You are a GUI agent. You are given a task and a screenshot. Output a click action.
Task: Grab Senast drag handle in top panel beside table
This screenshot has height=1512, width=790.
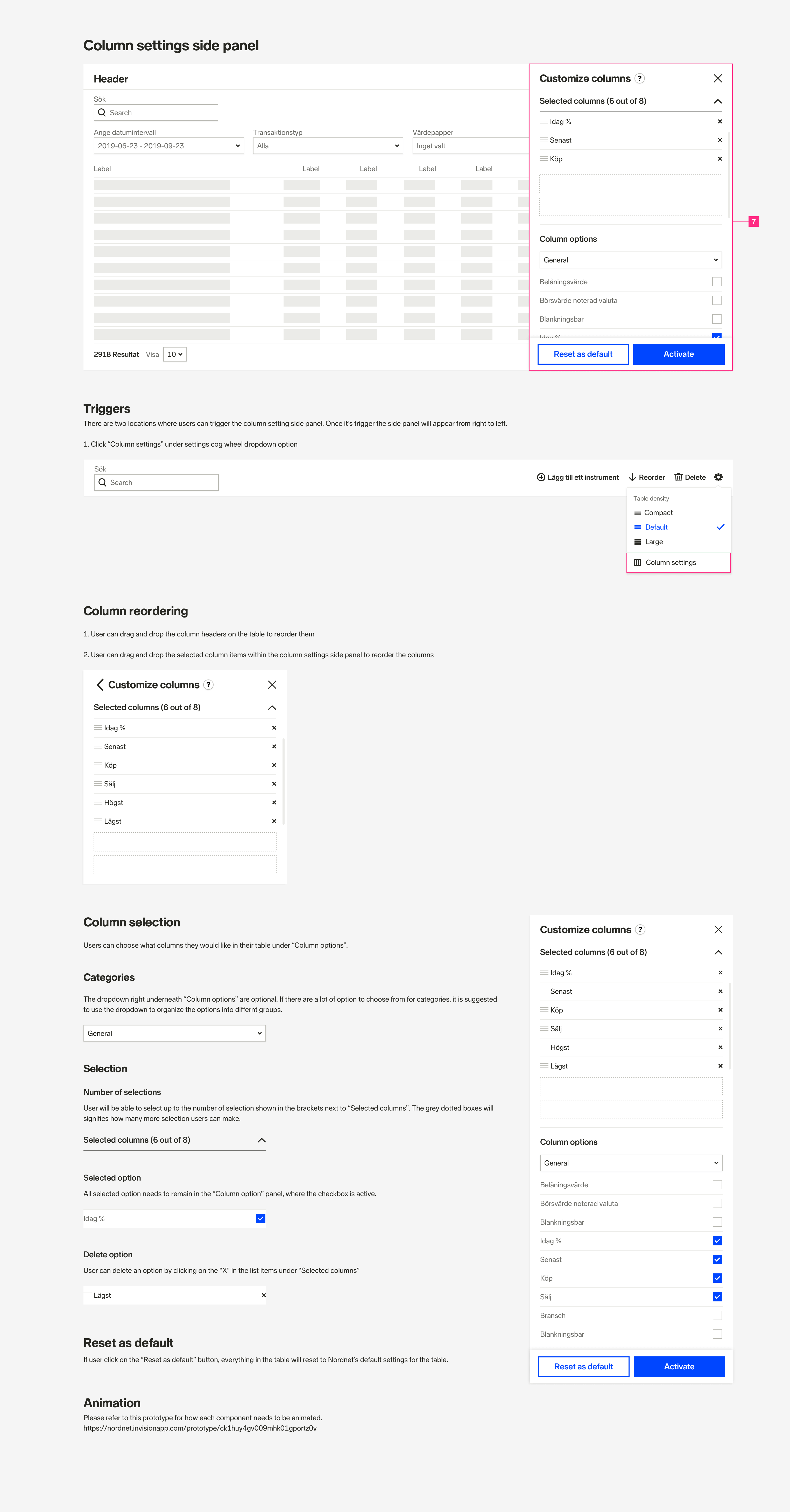pos(544,140)
